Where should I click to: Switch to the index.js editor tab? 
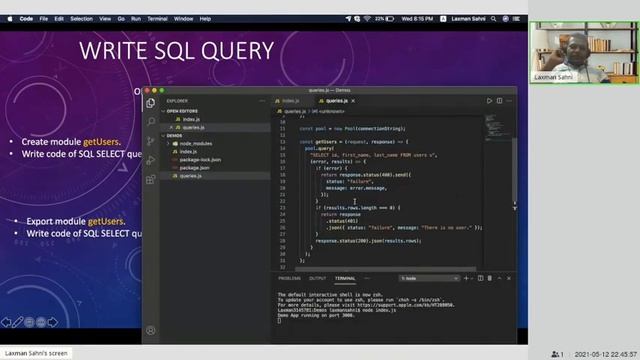(291, 101)
